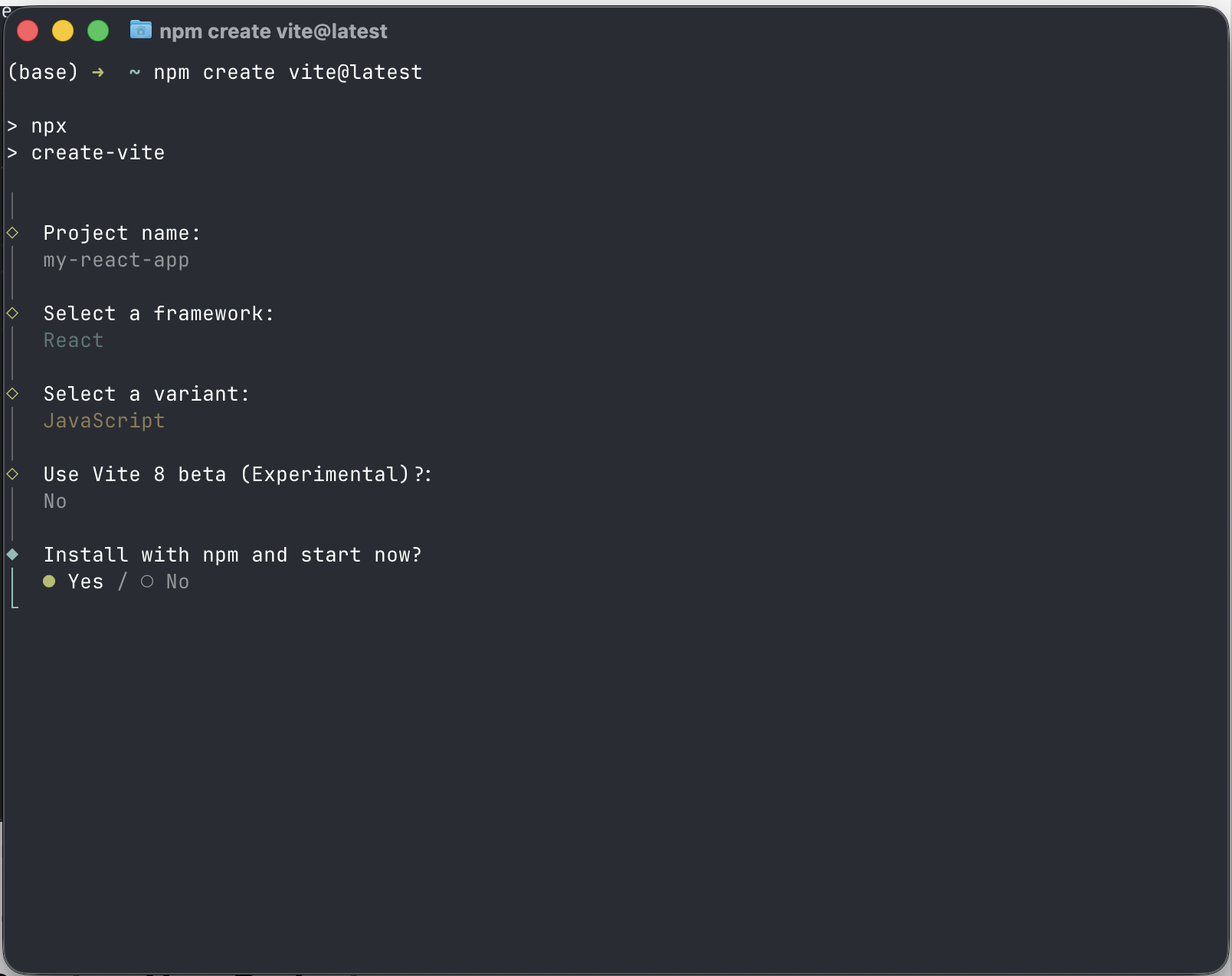Click the arrow symbol in the shell prompt
1232x976 pixels.
coord(98,73)
